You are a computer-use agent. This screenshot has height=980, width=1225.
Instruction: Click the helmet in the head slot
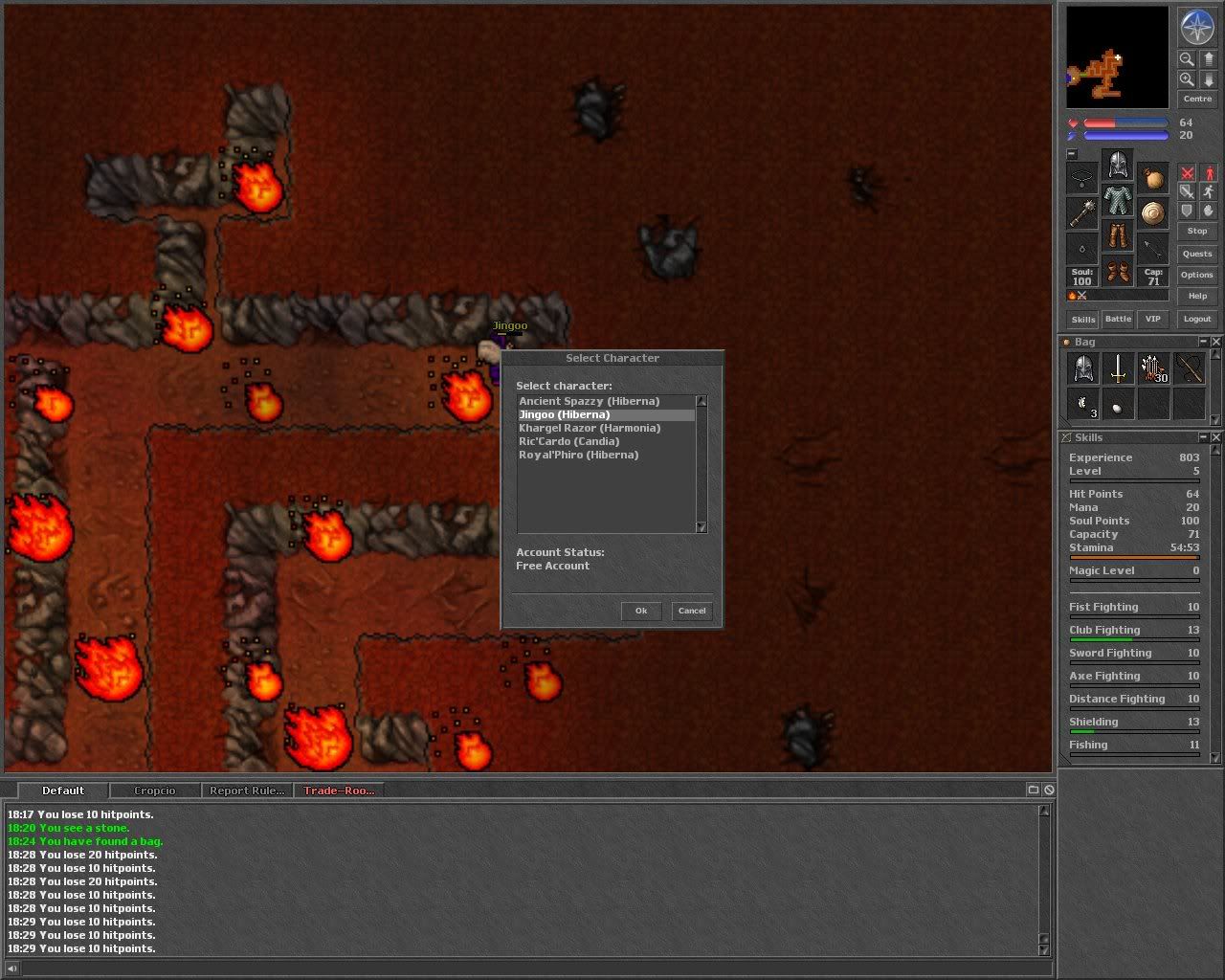[1118, 166]
